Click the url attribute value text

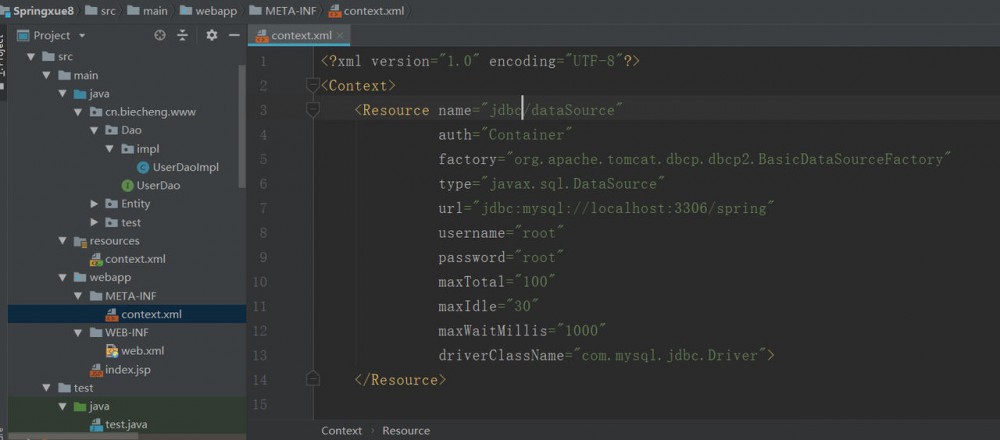tap(624, 209)
